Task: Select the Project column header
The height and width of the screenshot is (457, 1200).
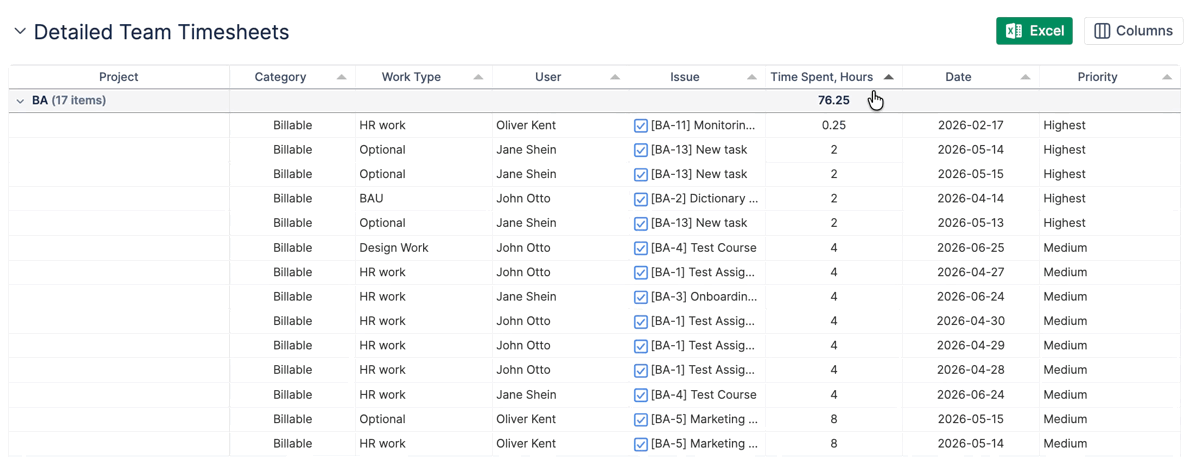Action: coord(119,77)
